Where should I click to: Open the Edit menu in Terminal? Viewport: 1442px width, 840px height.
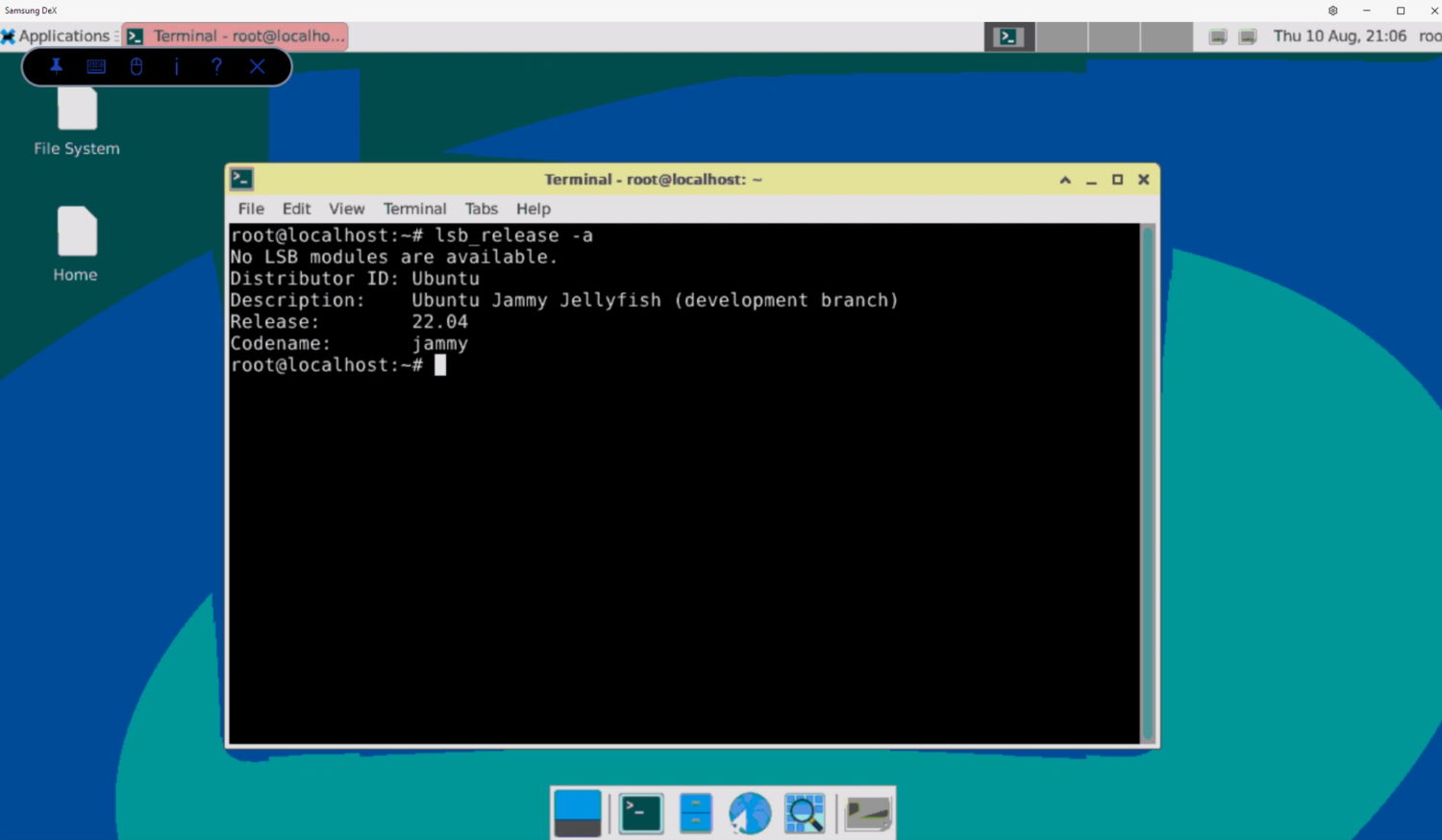click(296, 209)
